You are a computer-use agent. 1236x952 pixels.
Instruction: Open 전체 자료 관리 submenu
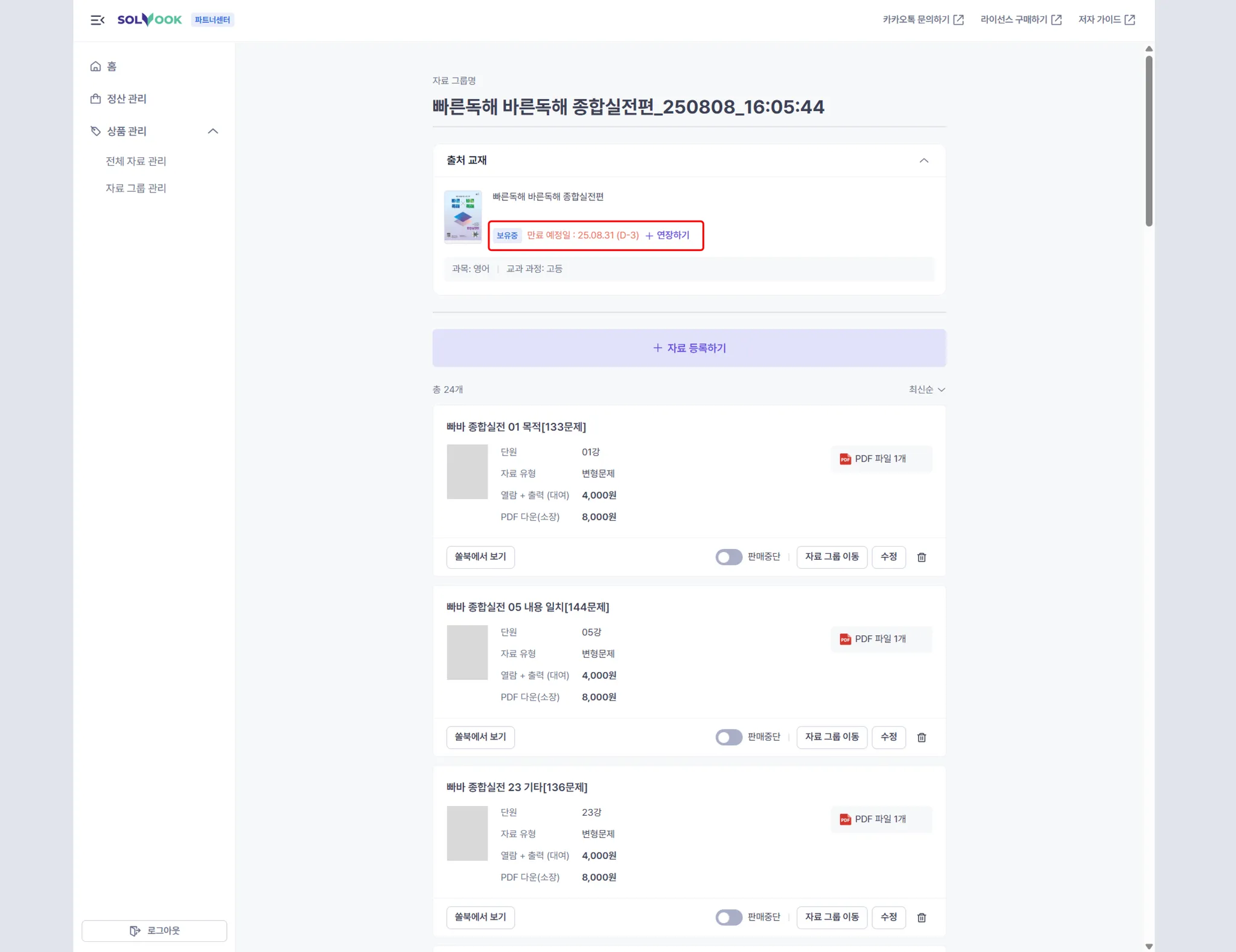[136, 161]
